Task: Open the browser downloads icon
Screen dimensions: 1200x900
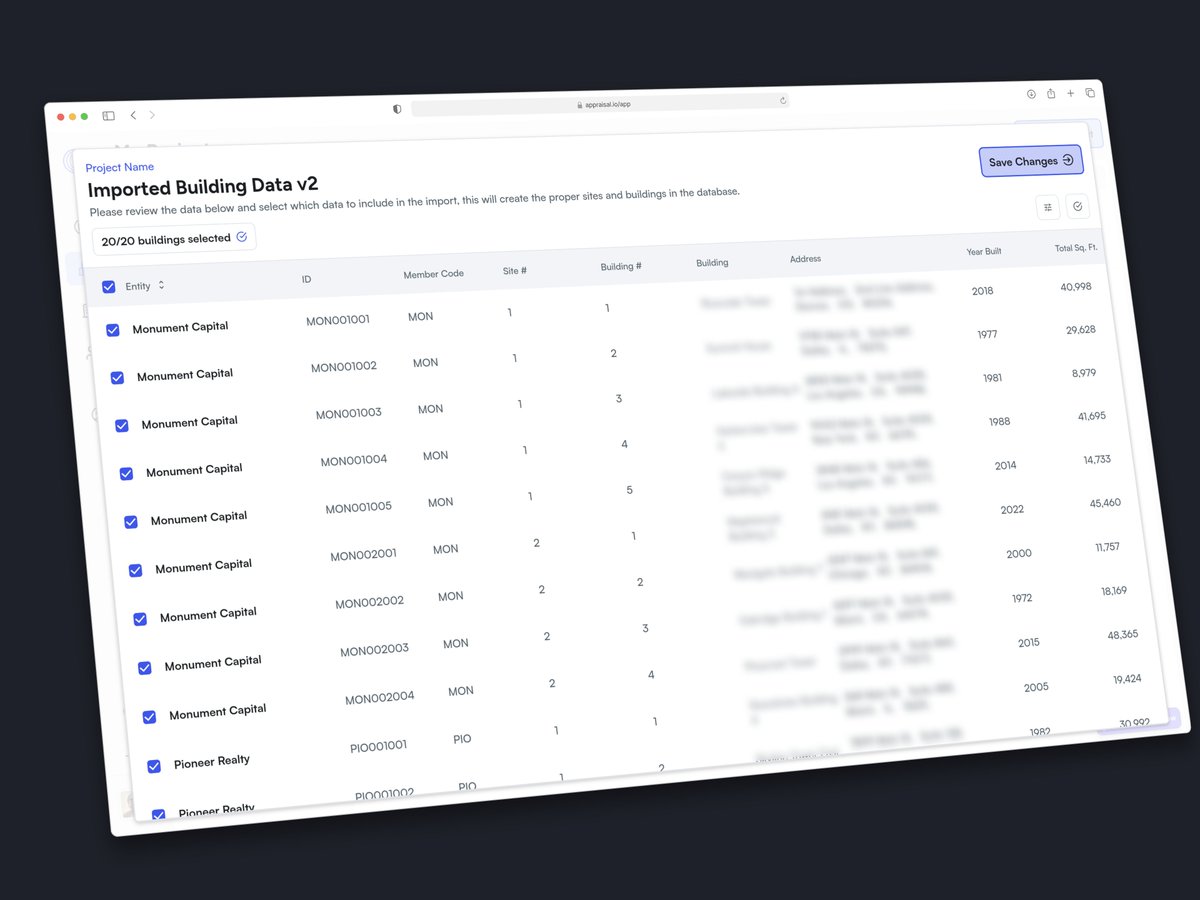Action: (x=1031, y=94)
